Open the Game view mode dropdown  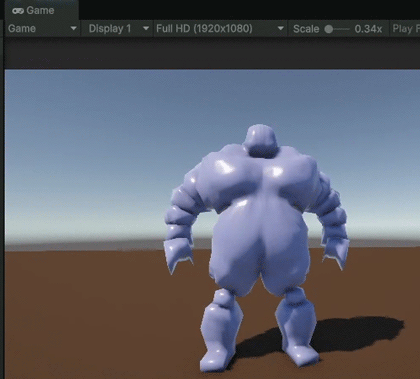(42, 29)
